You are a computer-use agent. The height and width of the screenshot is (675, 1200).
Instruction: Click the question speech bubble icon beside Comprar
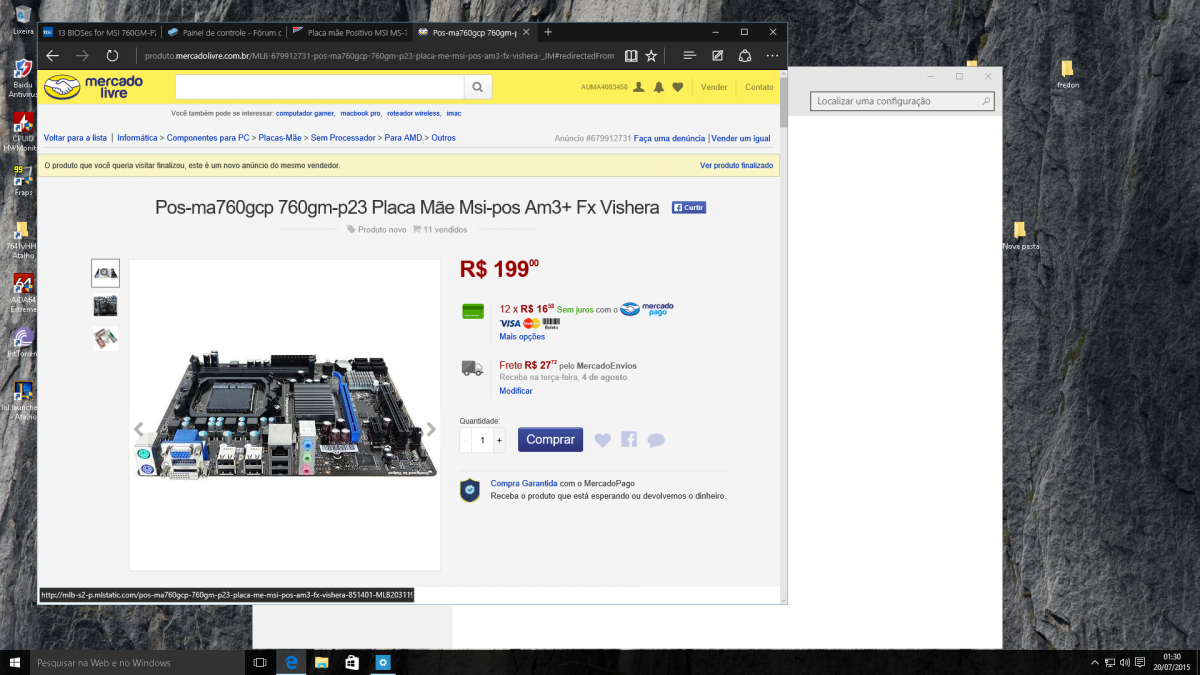(656, 440)
